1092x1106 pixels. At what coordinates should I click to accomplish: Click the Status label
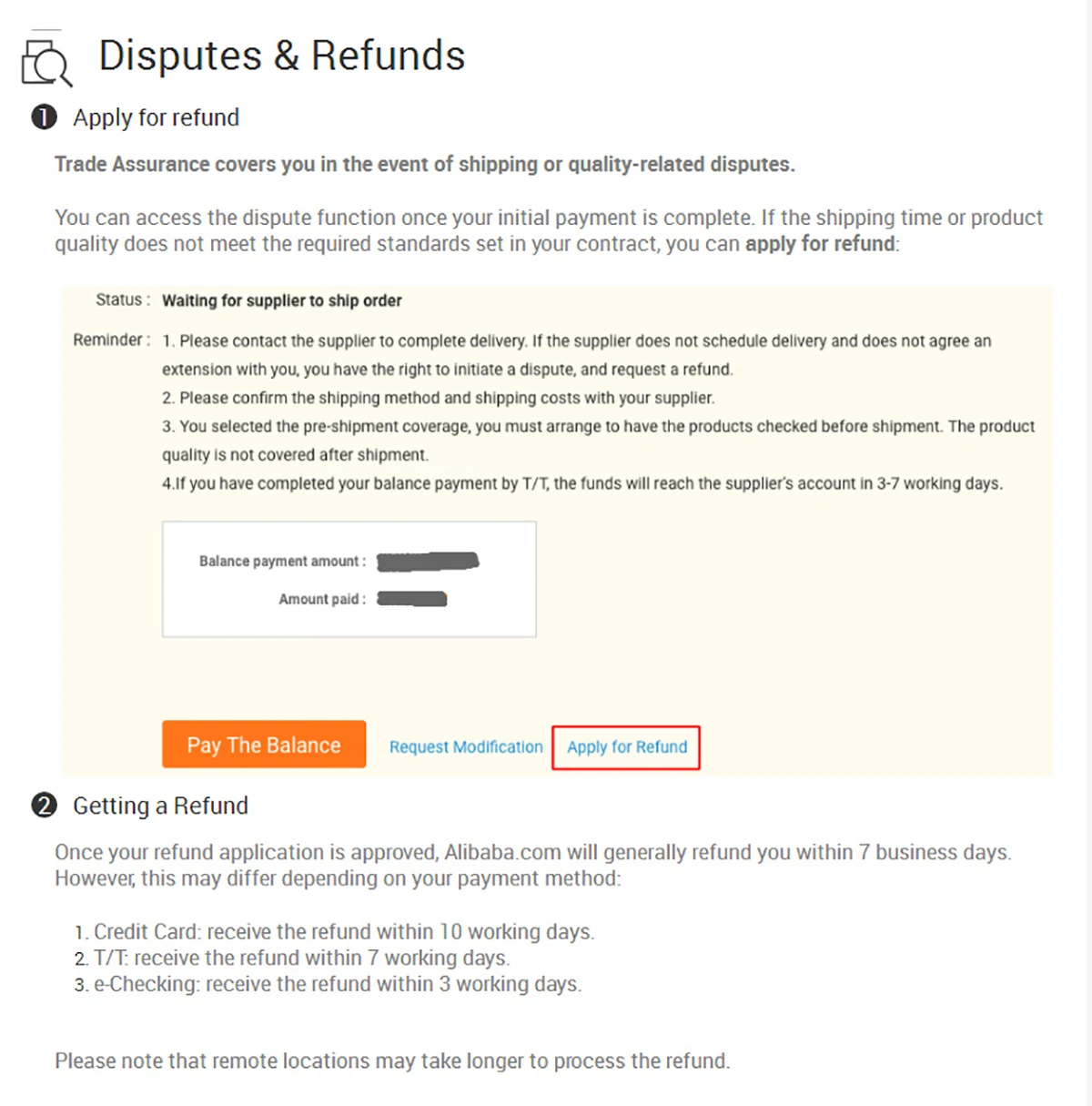click(123, 300)
